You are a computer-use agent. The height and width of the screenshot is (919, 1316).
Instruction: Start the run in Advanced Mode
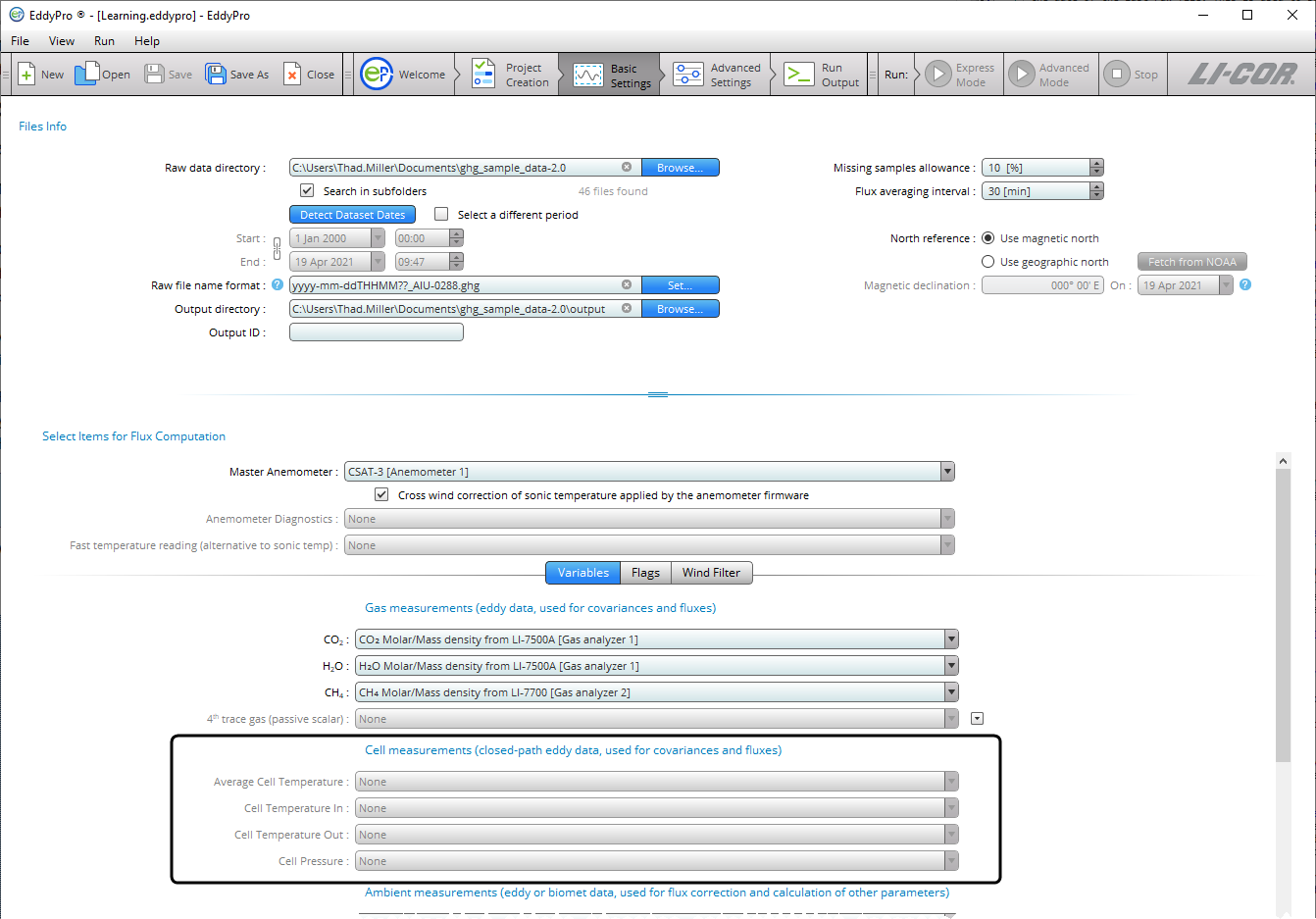1049,75
